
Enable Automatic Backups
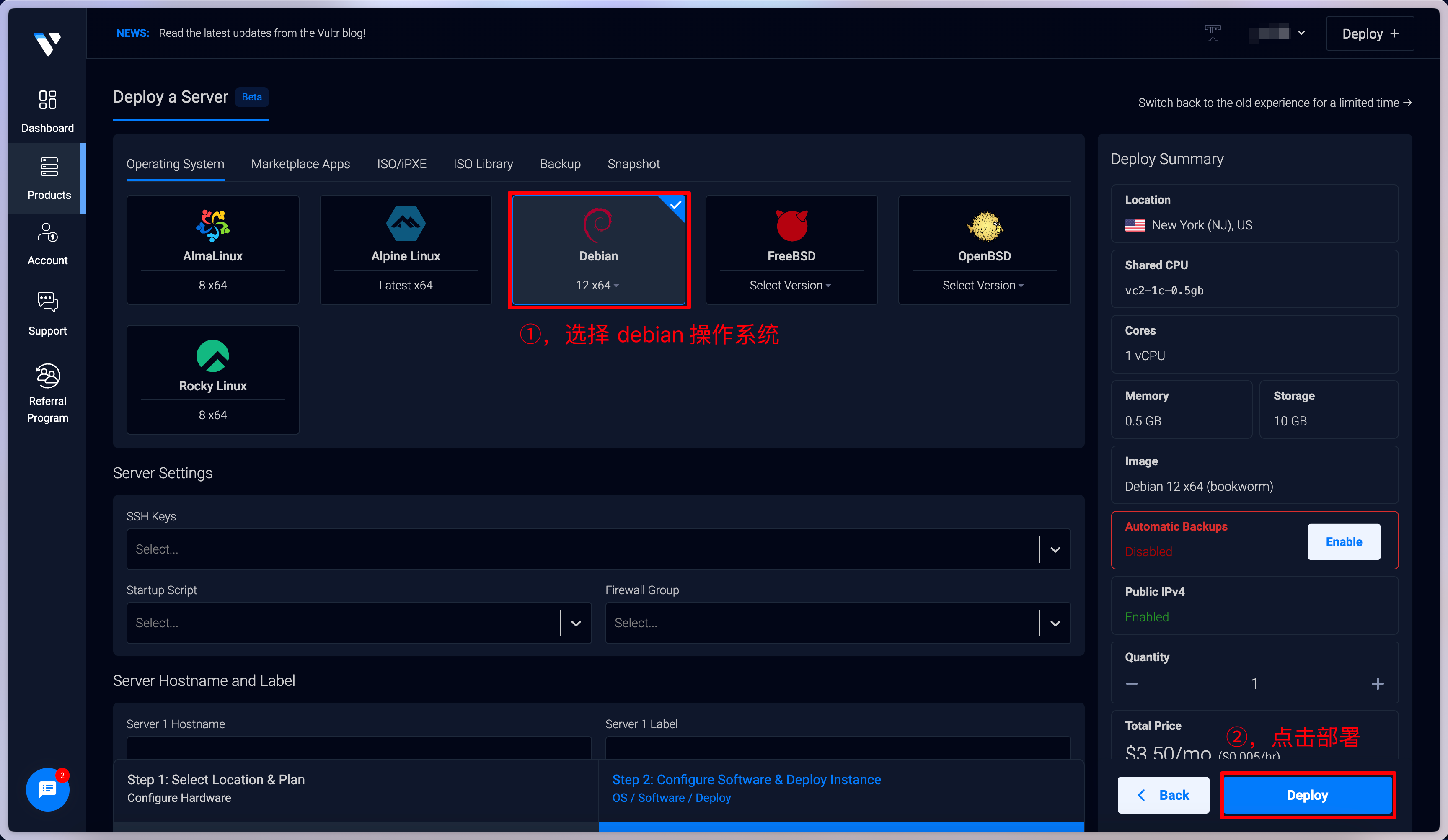point(1343,541)
